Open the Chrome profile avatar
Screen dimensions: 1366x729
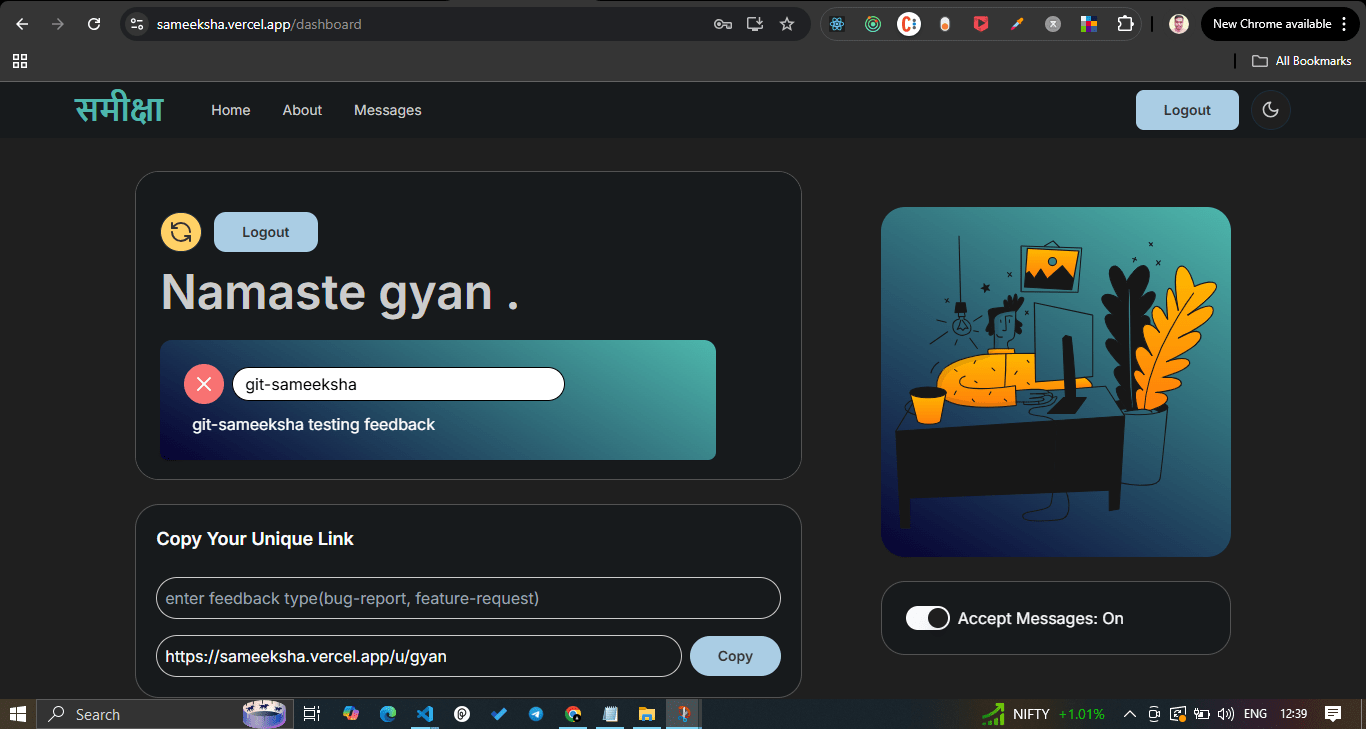(x=1179, y=24)
